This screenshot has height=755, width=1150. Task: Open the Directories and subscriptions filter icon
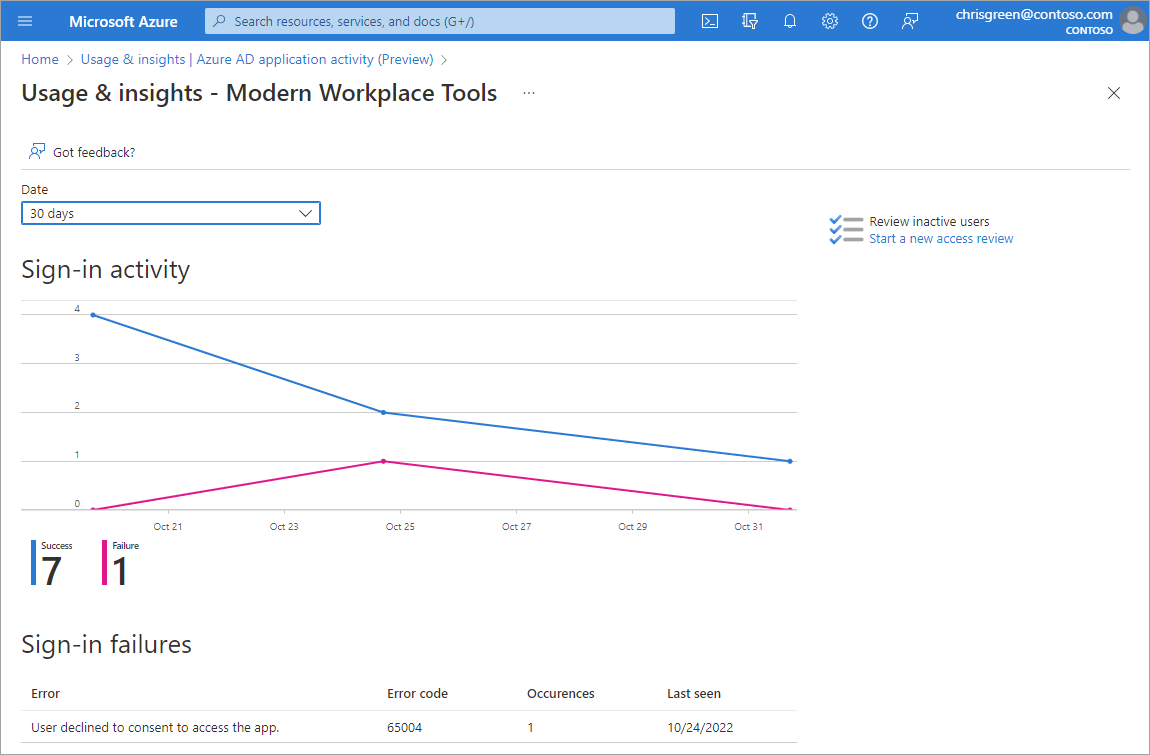(x=750, y=21)
